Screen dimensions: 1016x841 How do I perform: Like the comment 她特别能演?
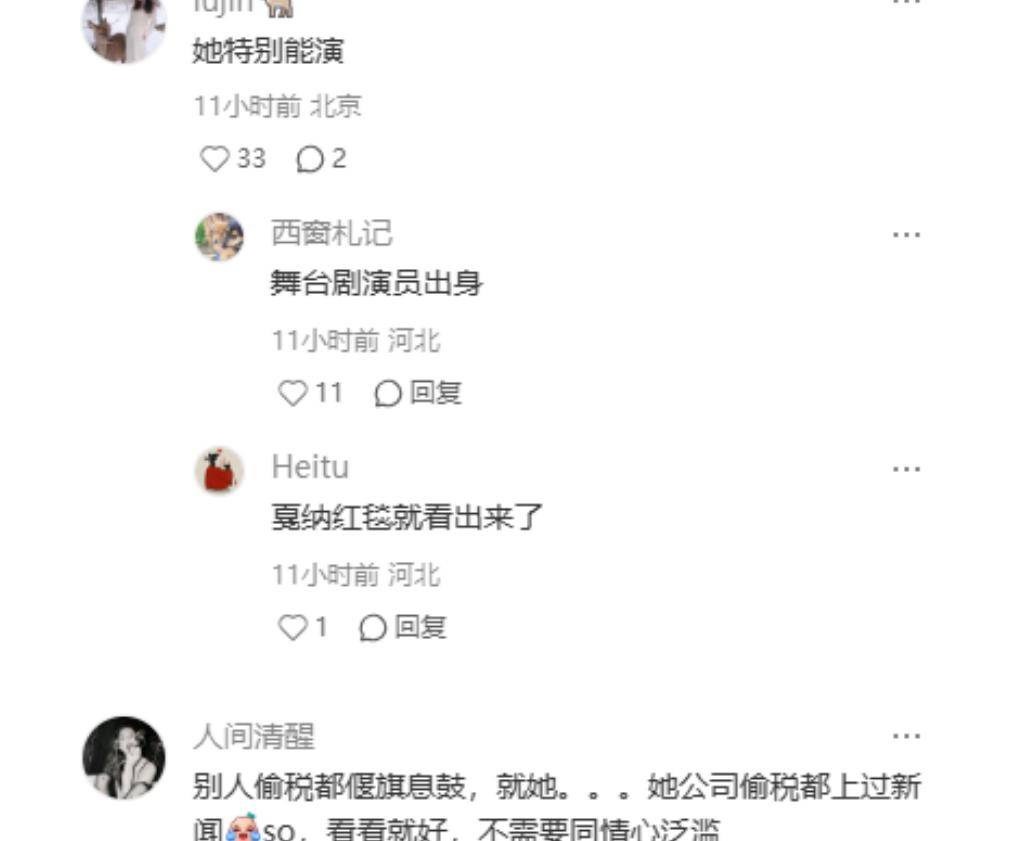(x=214, y=159)
